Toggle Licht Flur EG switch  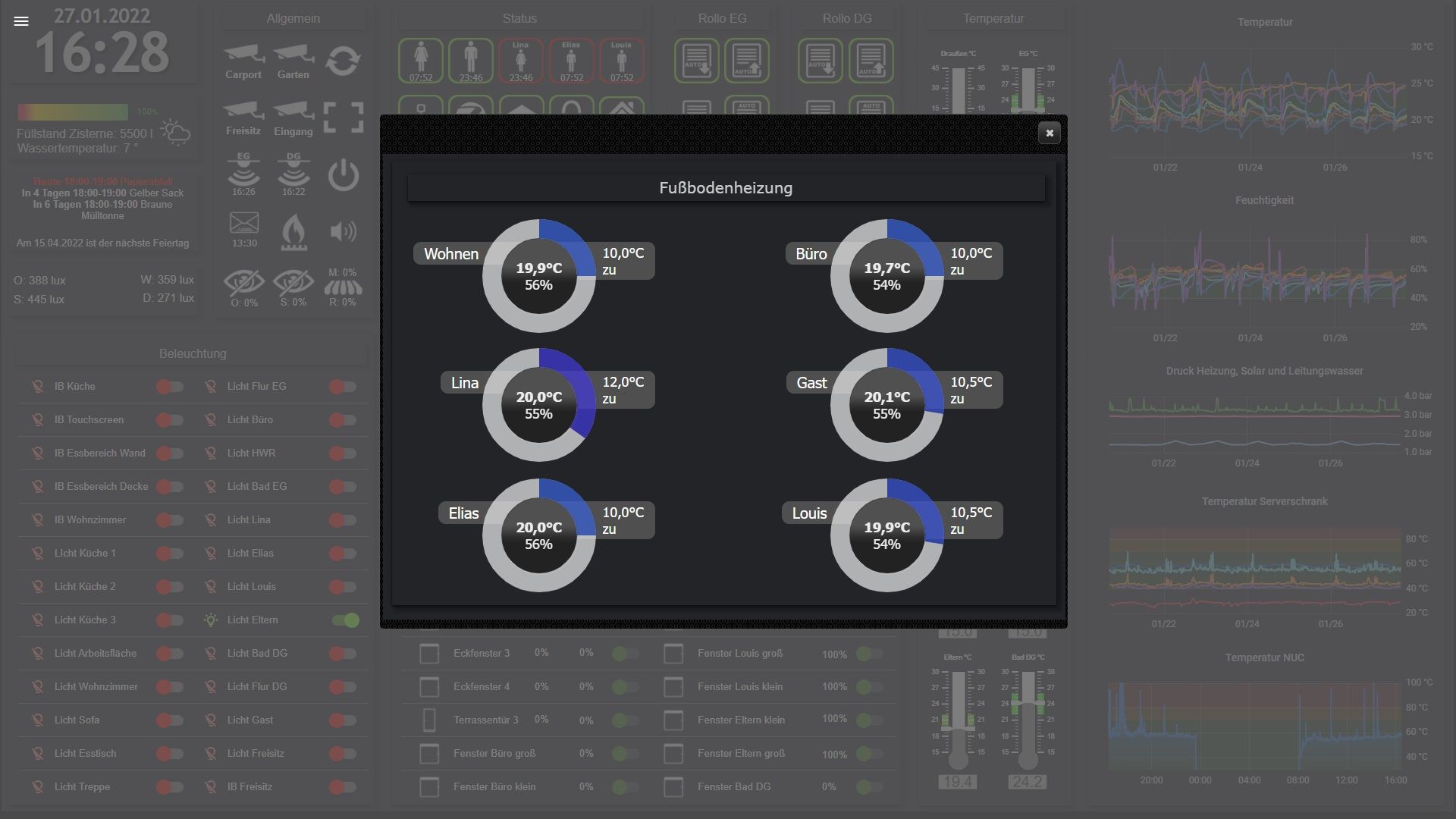tap(343, 387)
